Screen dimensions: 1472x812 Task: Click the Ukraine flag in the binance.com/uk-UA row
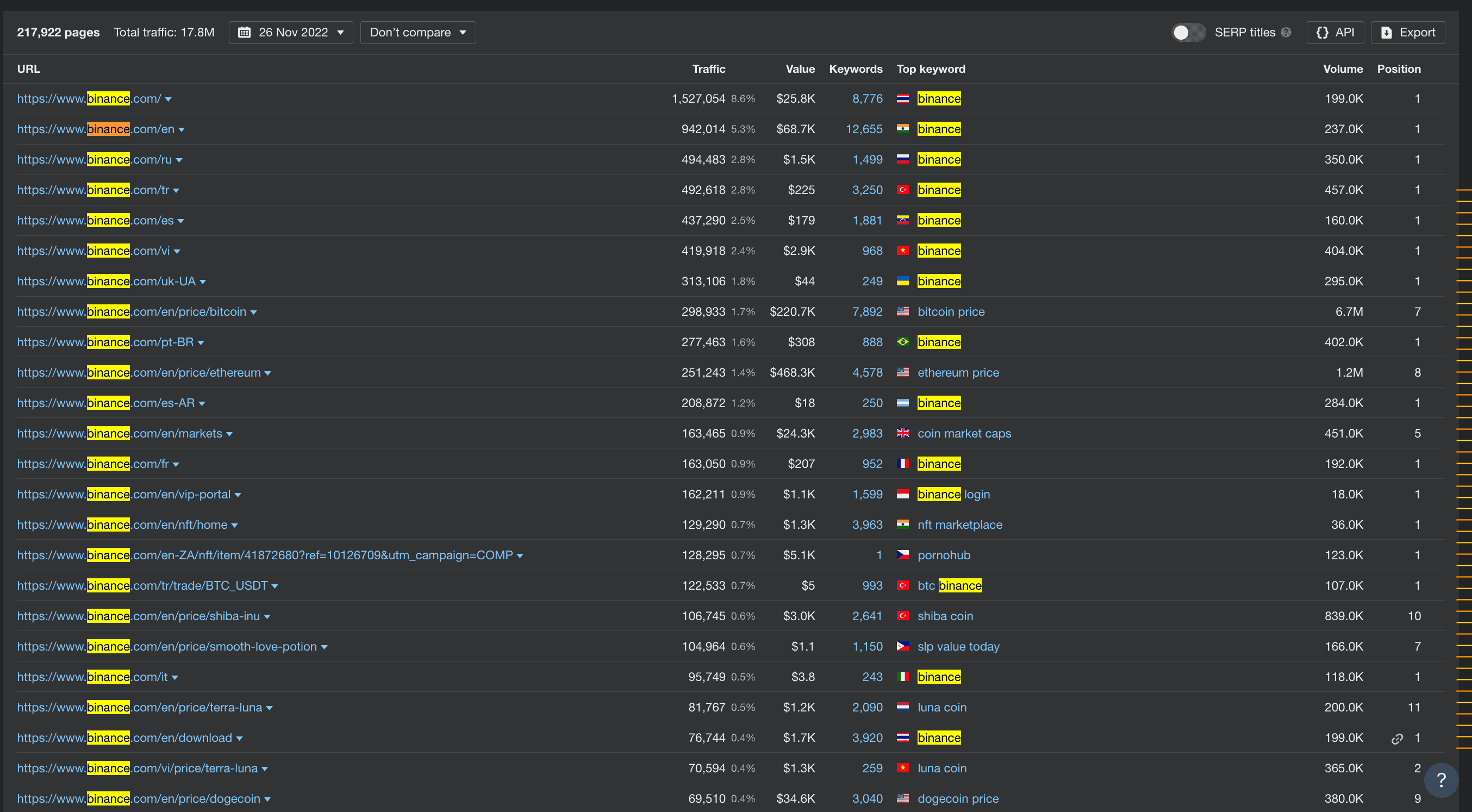click(x=902, y=281)
